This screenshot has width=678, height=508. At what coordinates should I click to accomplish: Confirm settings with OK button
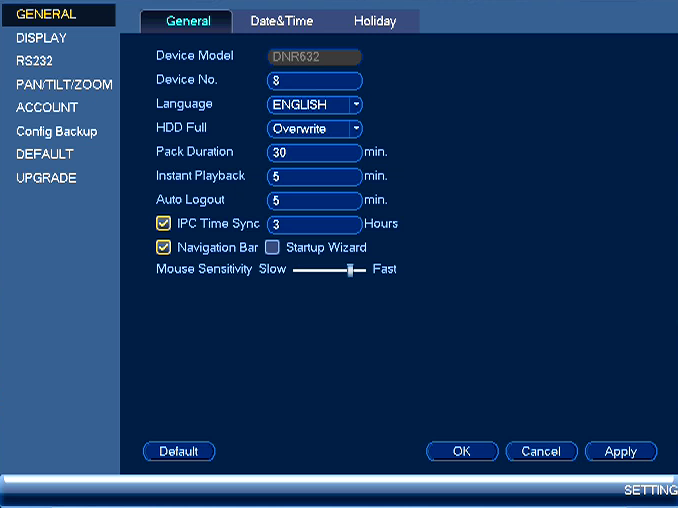coord(462,451)
